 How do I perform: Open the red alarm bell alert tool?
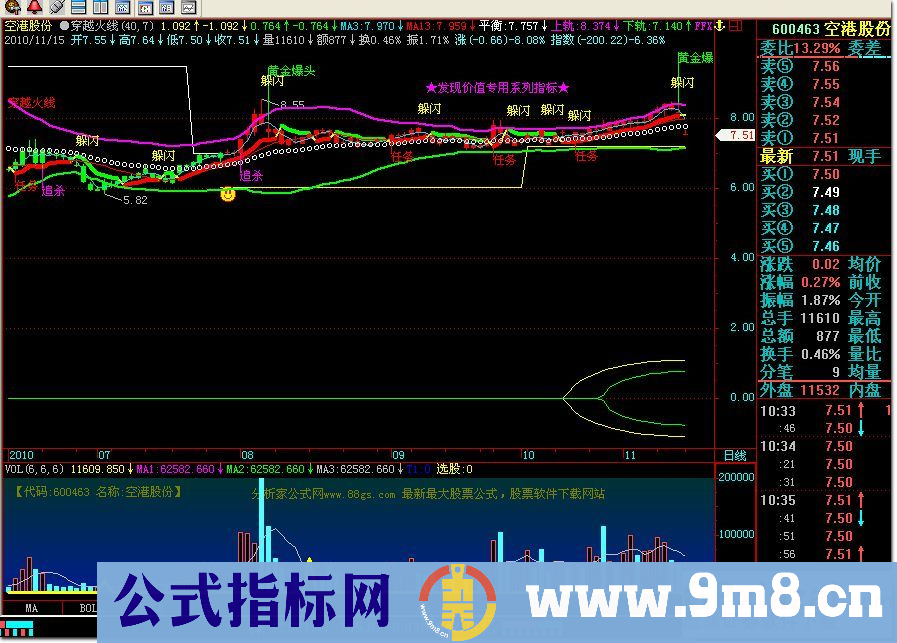[34, 7]
